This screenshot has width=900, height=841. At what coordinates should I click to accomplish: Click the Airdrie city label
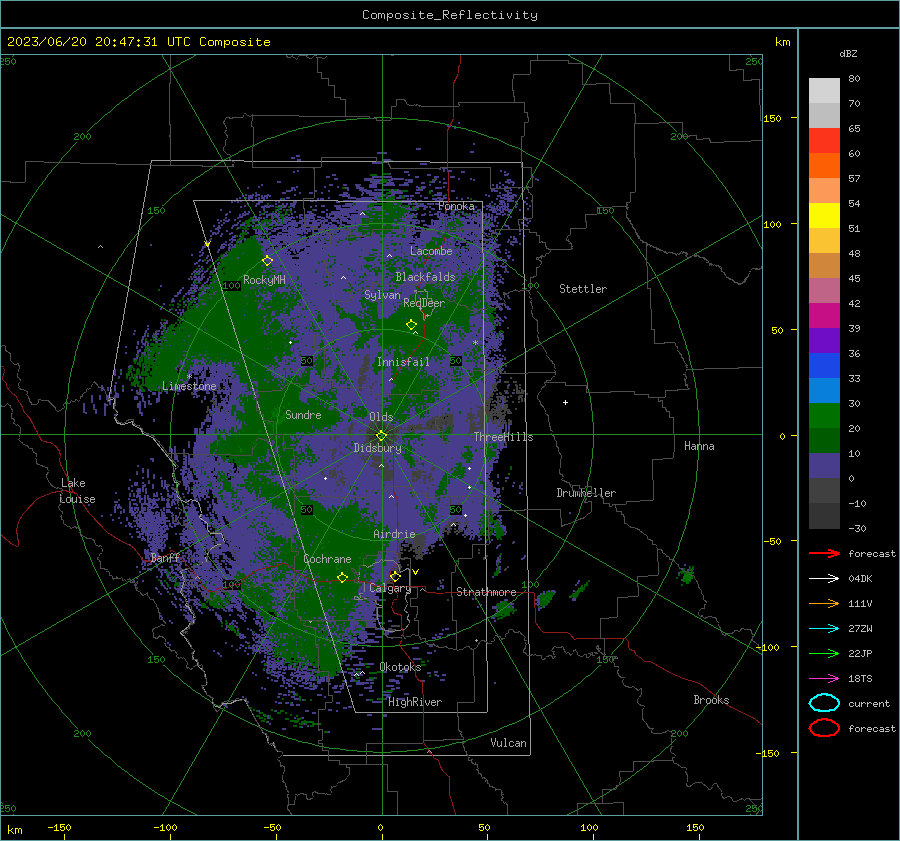click(x=394, y=534)
